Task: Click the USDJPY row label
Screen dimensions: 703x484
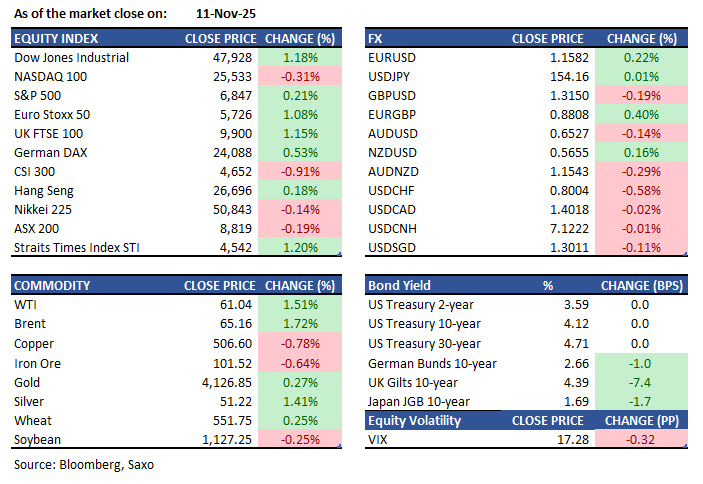Action: click(x=391, y=77)
